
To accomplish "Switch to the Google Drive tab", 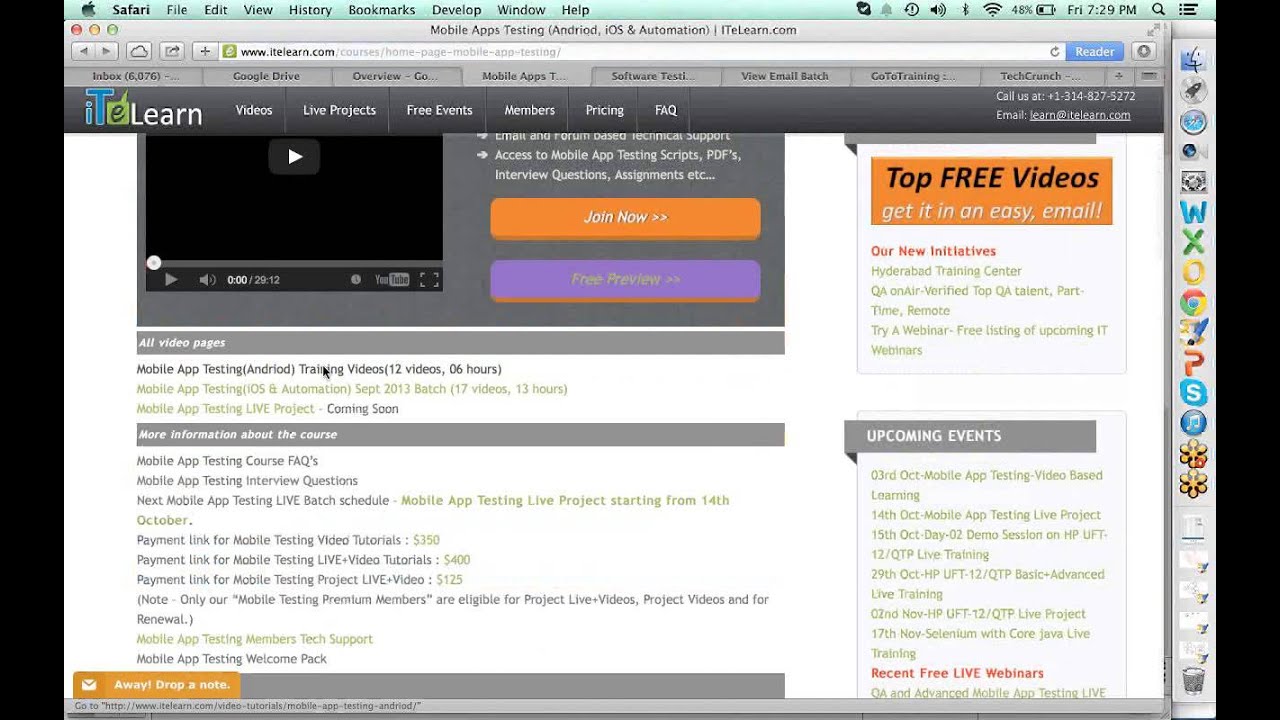I will point(266,76).
